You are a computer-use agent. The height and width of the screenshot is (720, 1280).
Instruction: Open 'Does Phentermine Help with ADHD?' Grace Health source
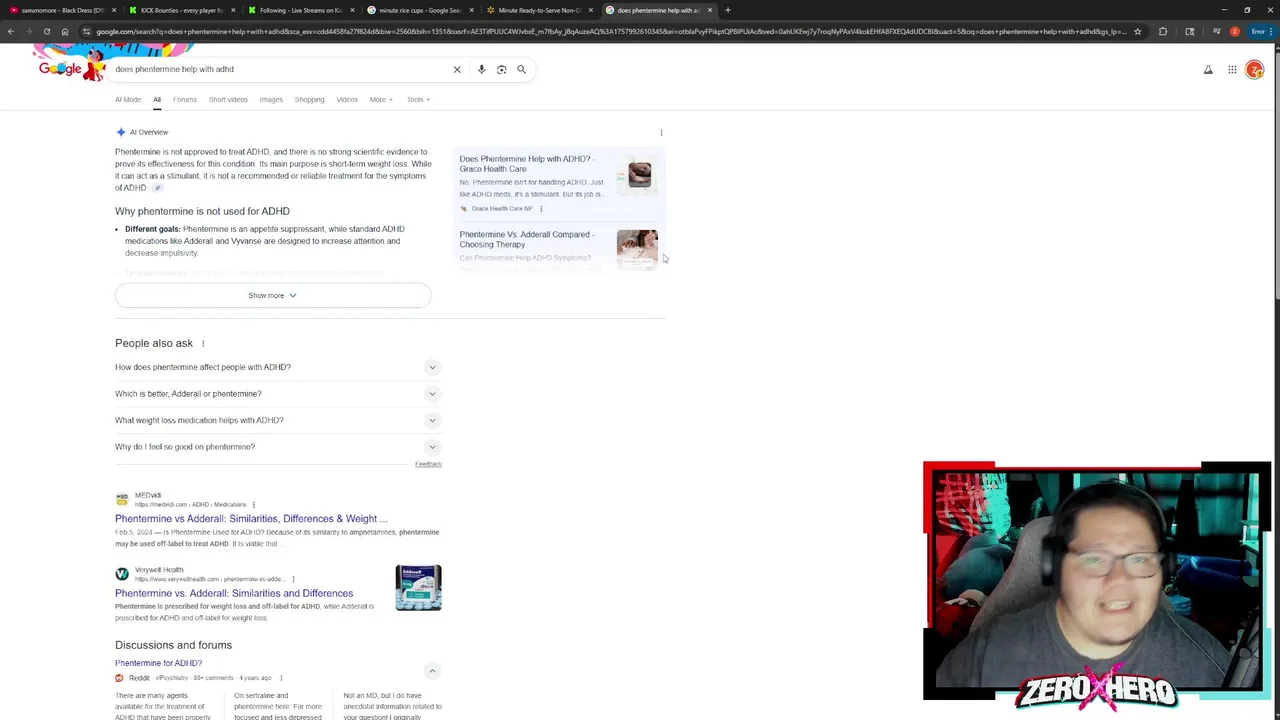click(x=527, y=163)
